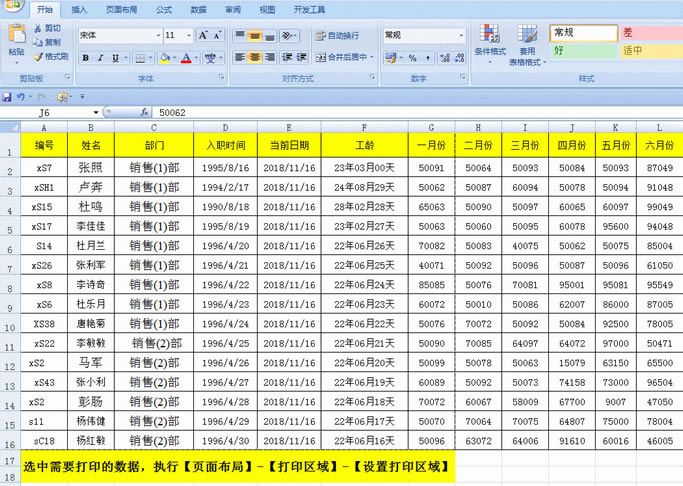Click the Insert Function fx icon
Image resolution: width=683 pixels, height=486 pixels.
click(x=145, y=113)
